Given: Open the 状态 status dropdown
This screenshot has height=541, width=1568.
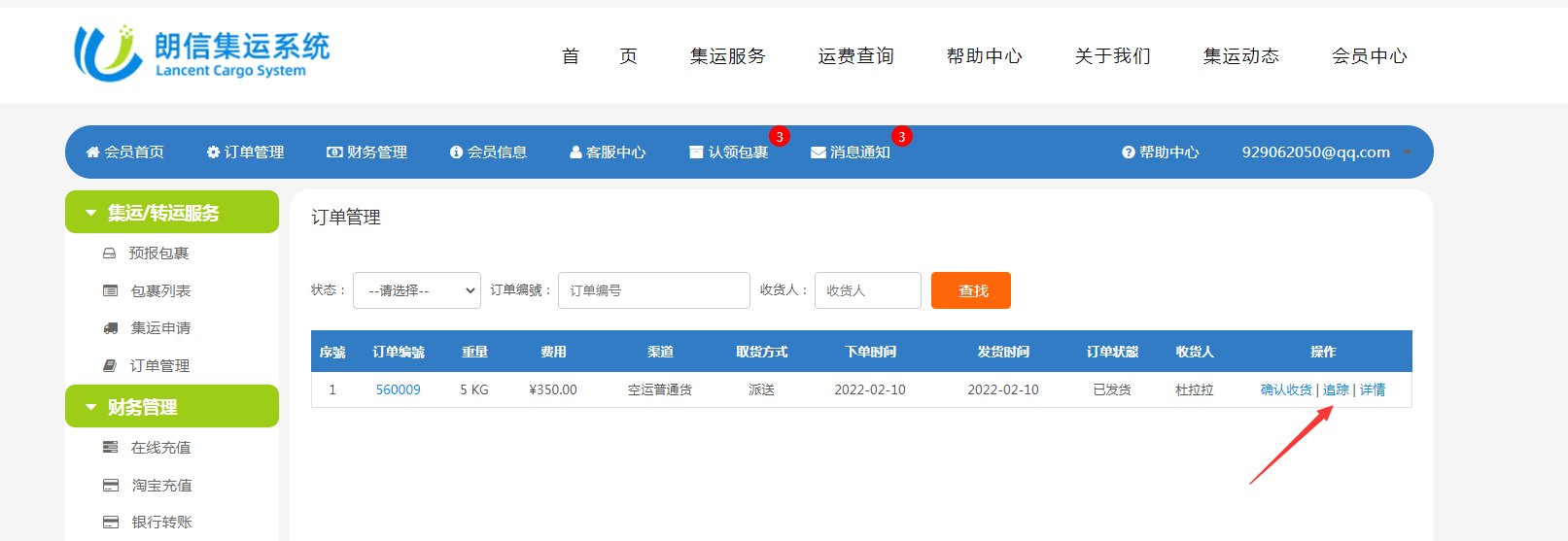Looking at the screenshot, I should click(x=417, y=290).
